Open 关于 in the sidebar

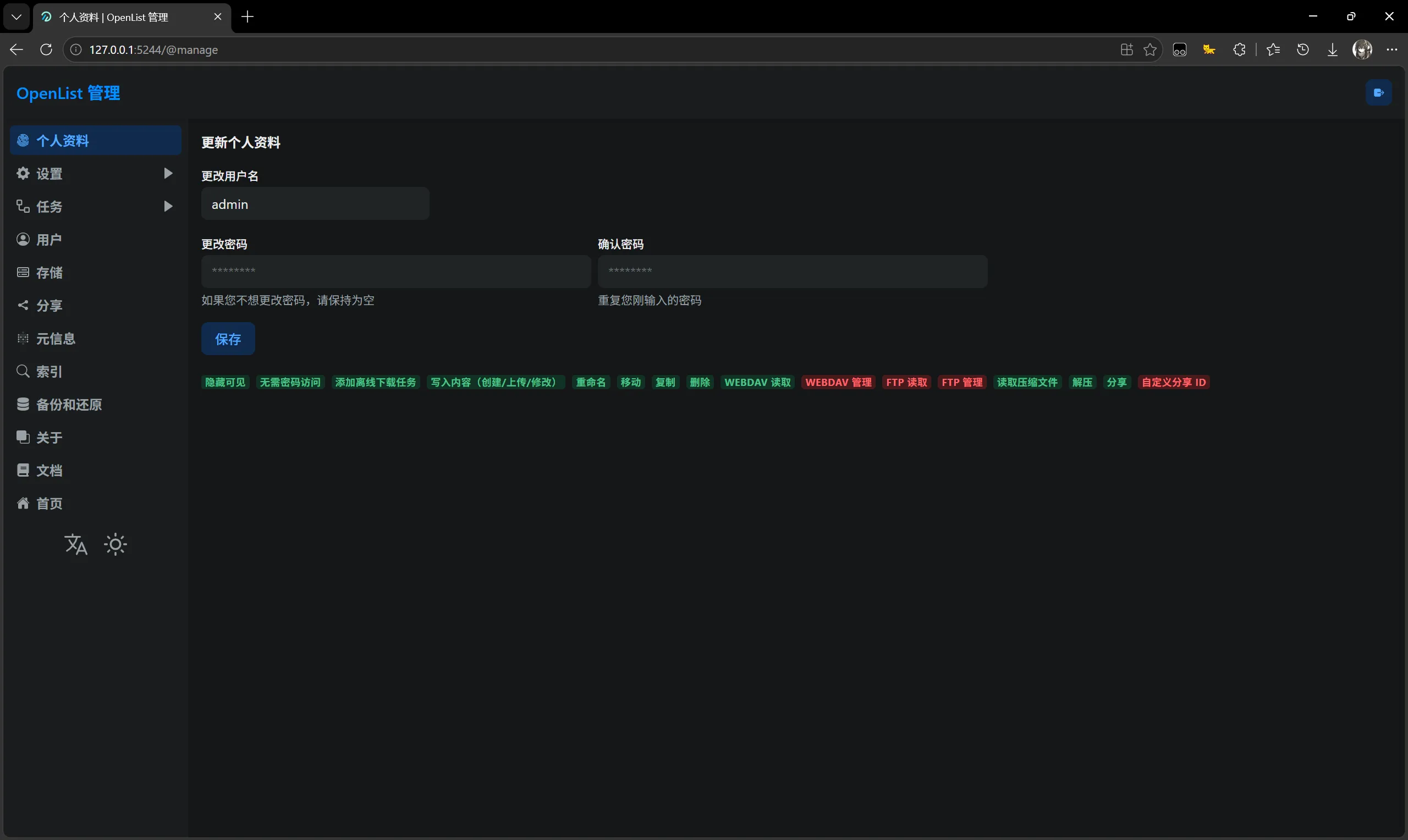pos(96,438)
